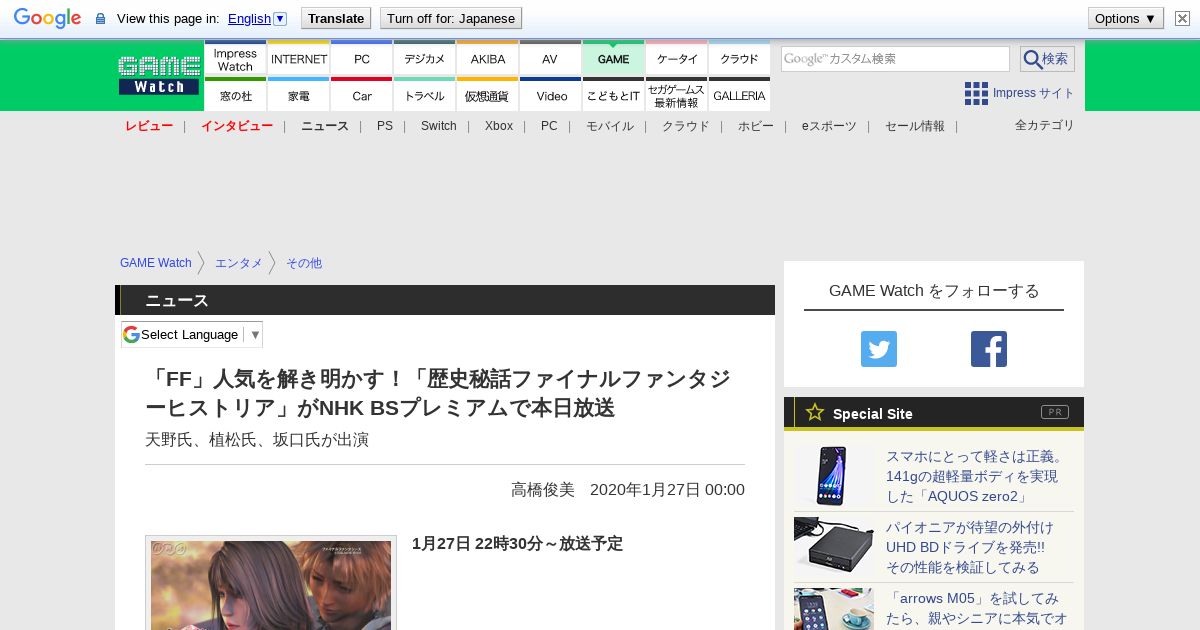Viewport: 1200px width, 630px height.
Task: Open the Select Language dropdown
Action: click(x=192, y=334)
